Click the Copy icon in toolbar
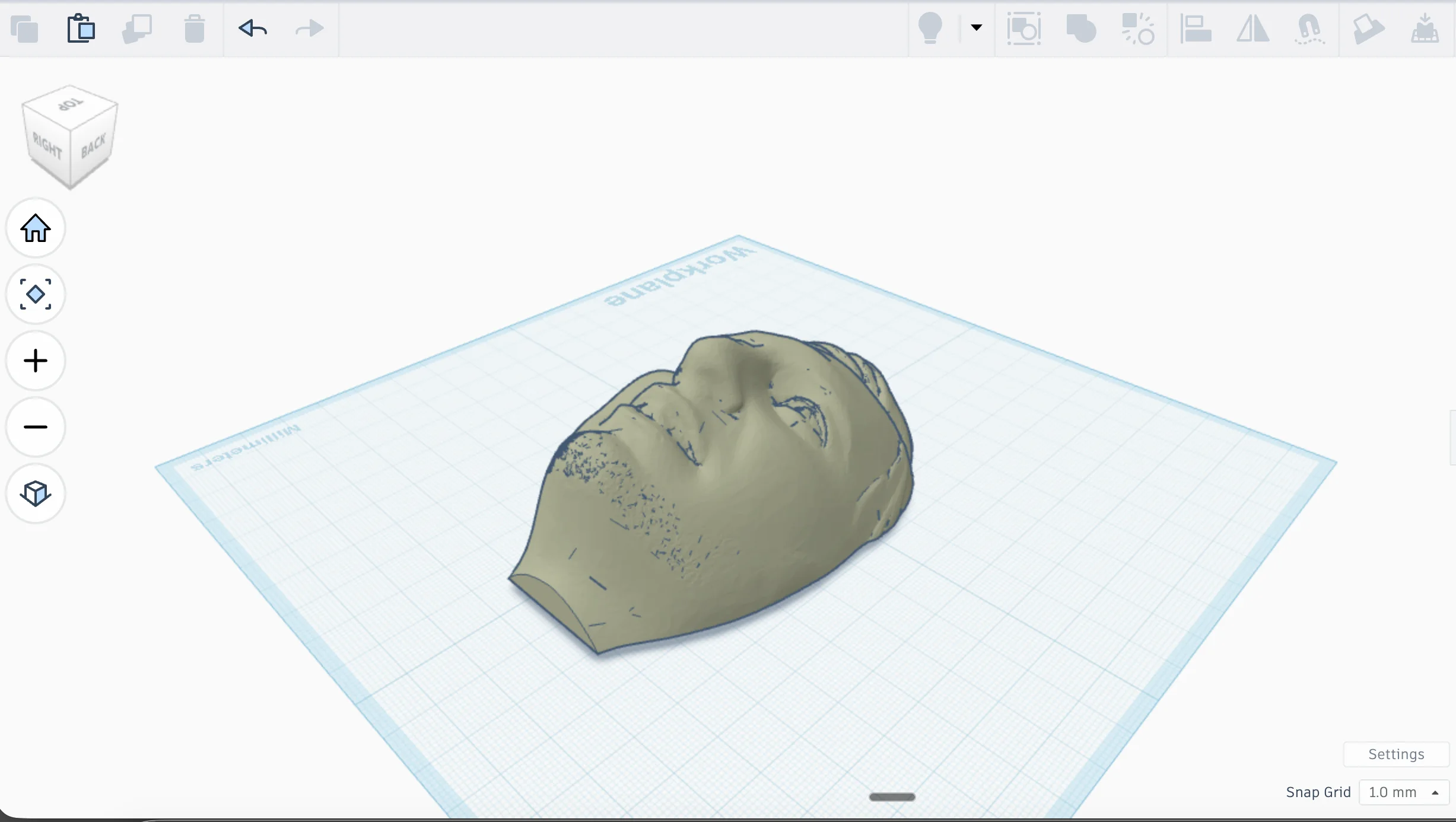The width and height of the screenshot is (1456, 822). (x=24, y=29)
